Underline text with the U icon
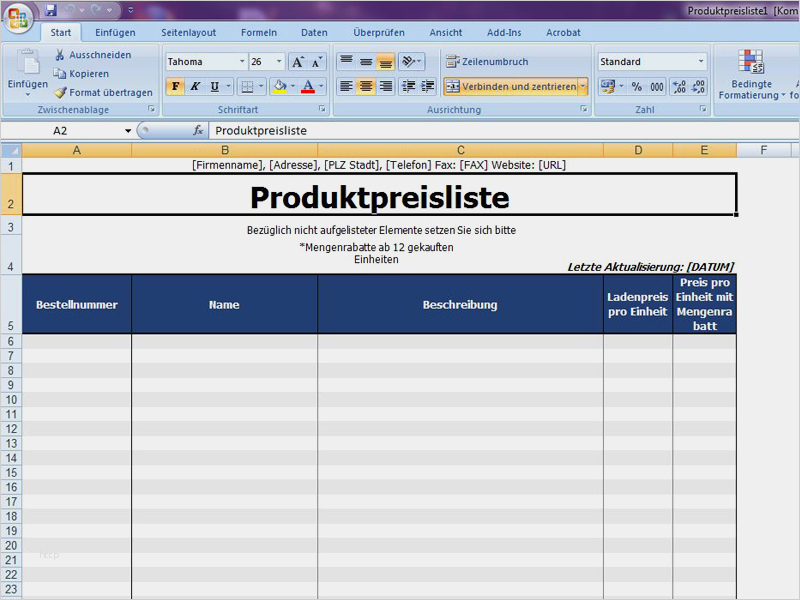This screenshot has width=800, height=600. (x=213, y=86)
